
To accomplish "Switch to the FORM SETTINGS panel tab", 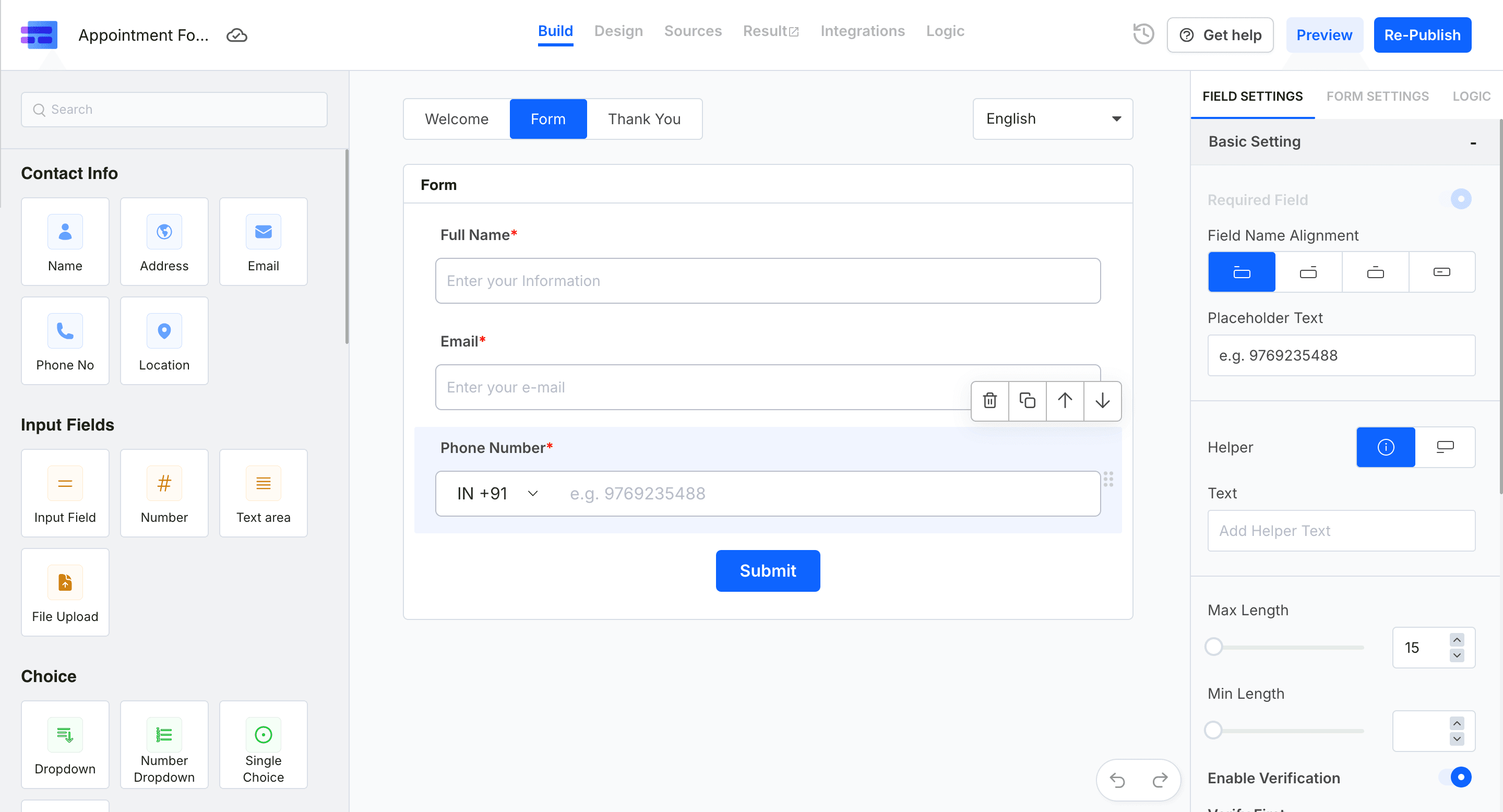I will 1378,96.
